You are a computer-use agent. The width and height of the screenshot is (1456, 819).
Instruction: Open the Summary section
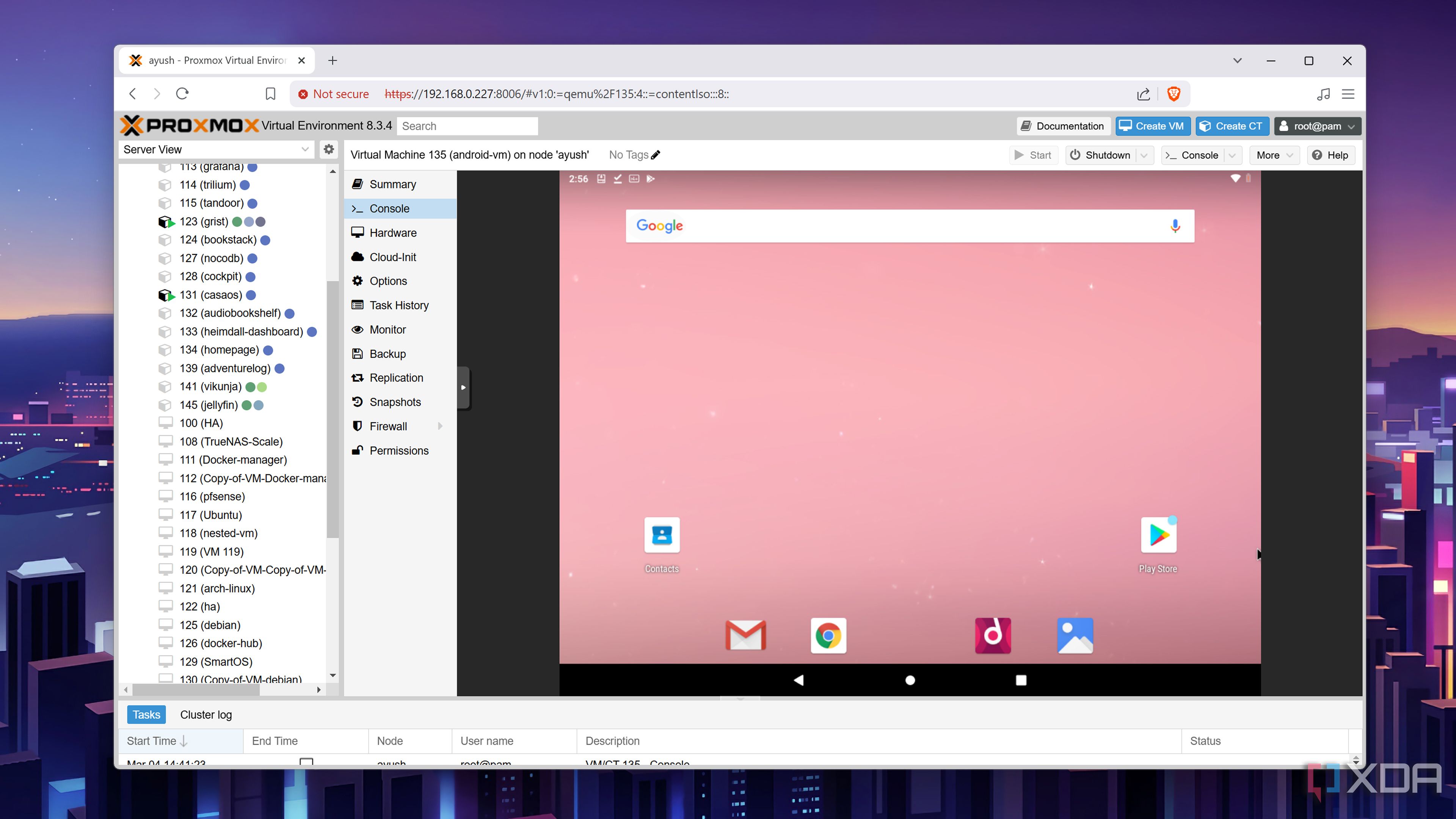coord(400,184)
